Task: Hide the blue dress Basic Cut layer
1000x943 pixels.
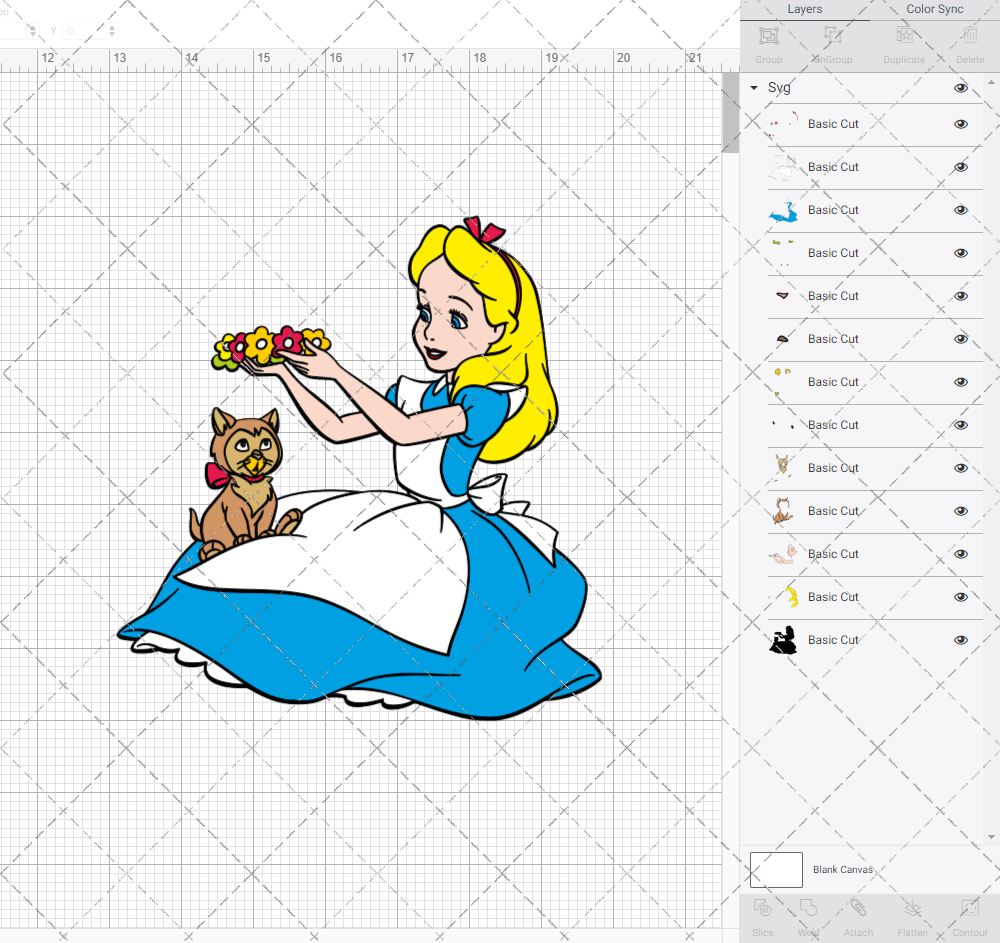Action: click(961, 210)
